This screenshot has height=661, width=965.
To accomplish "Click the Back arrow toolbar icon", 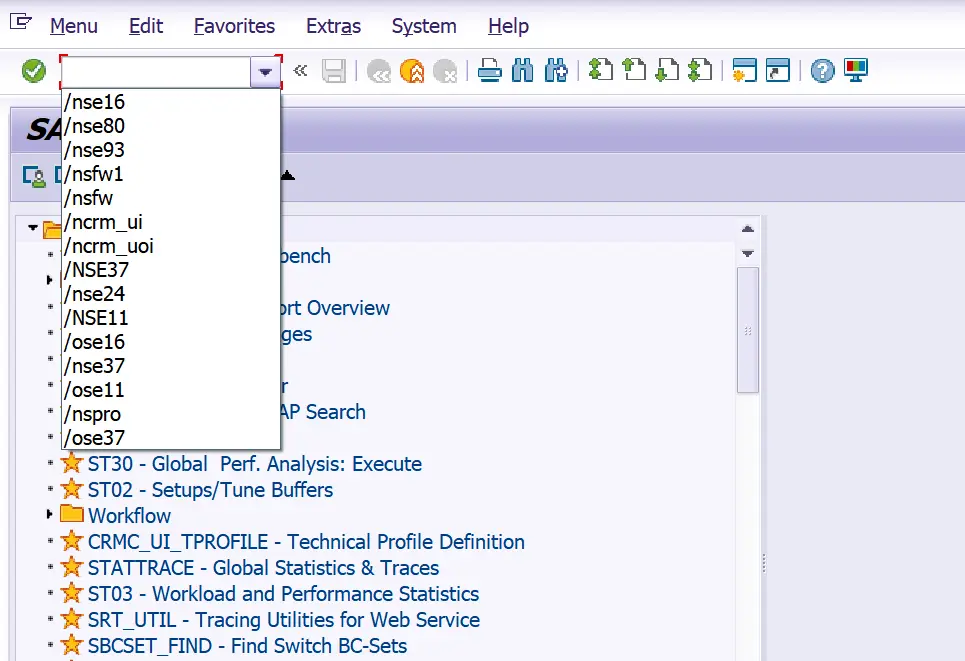I will (378, 71).
